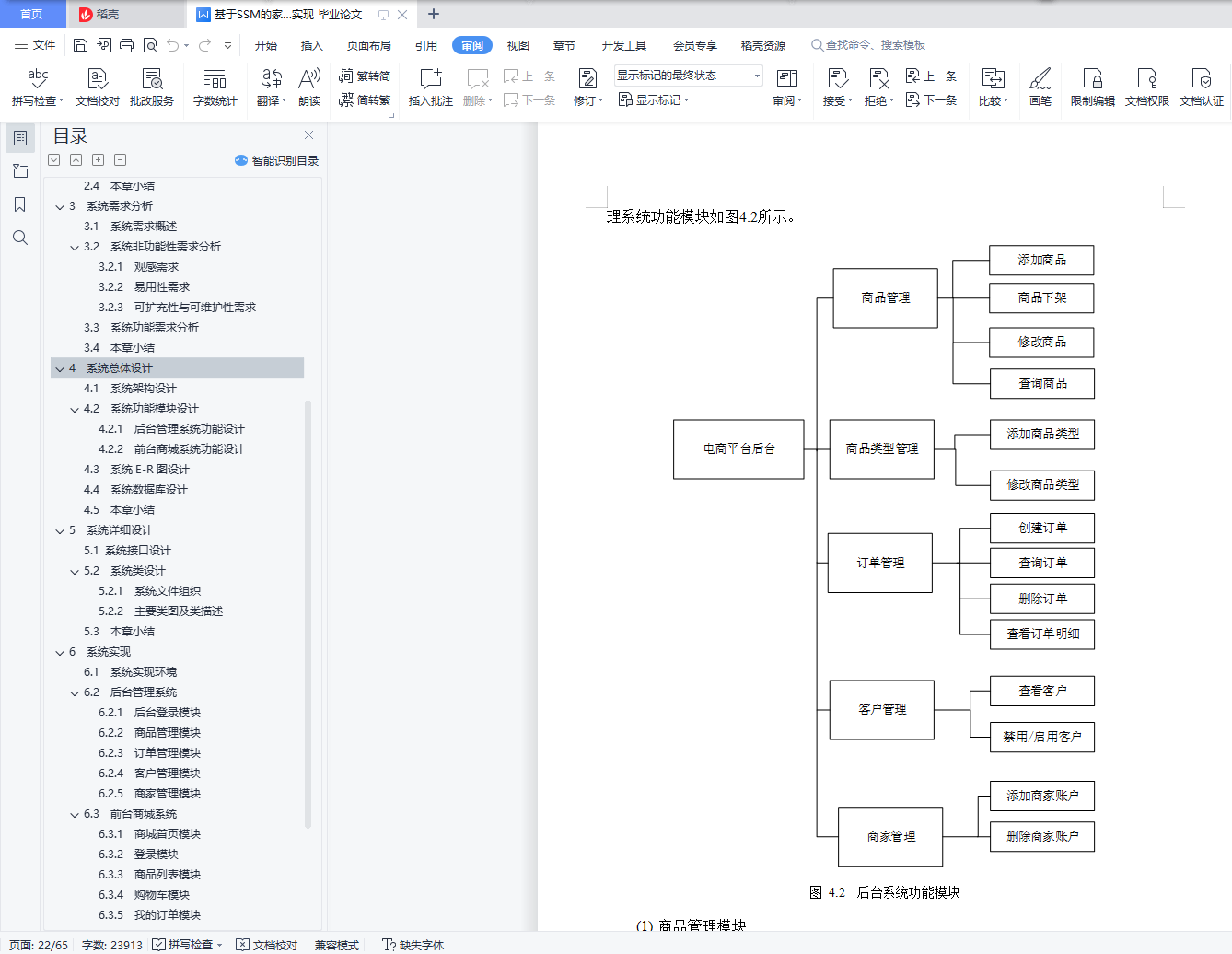Screen dimensions: 1232x954
Task: Close the 目录 outline panel
Action: tap(309, 135)
